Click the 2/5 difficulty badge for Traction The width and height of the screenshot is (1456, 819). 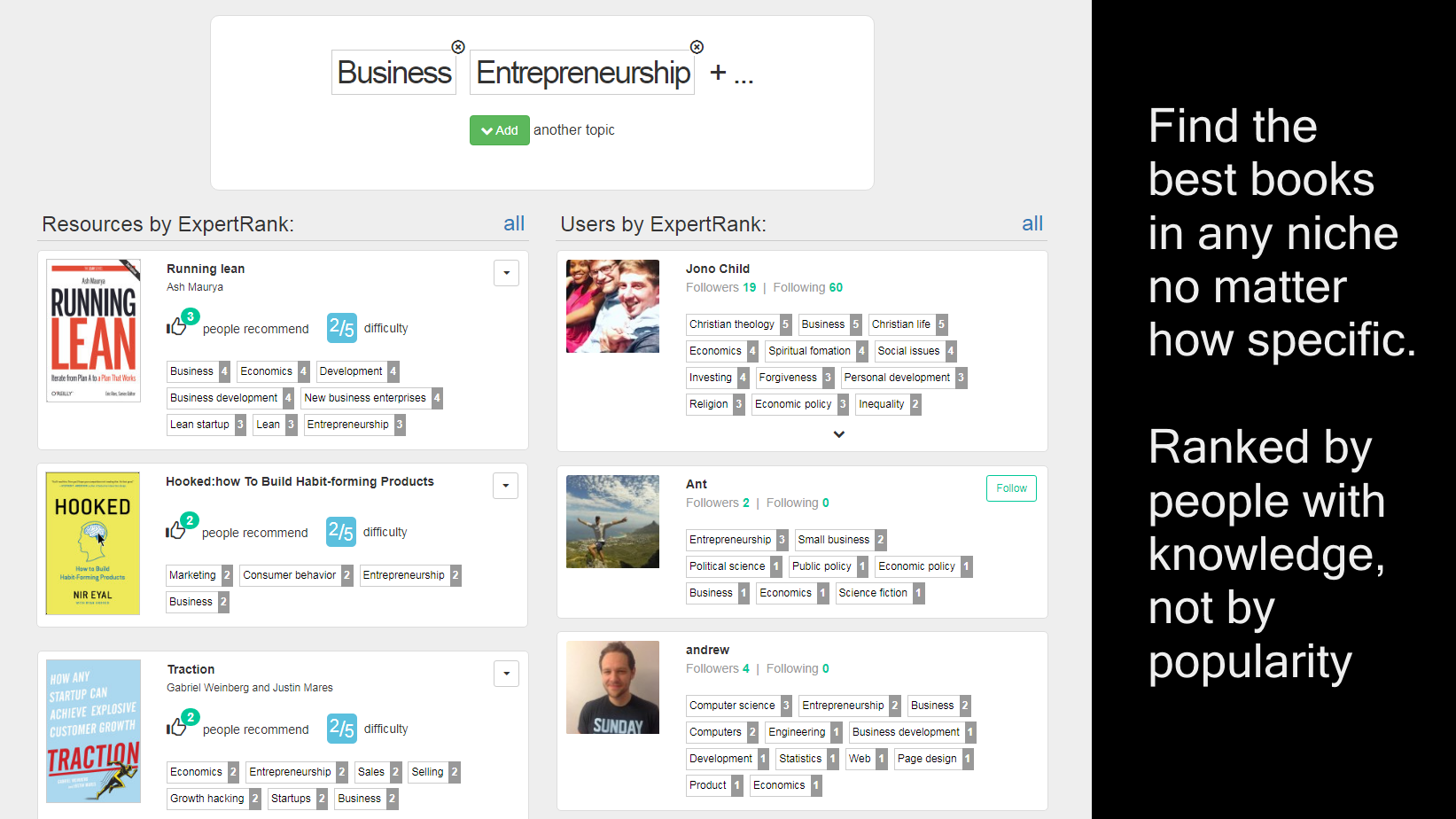click(x=341, y=729)
